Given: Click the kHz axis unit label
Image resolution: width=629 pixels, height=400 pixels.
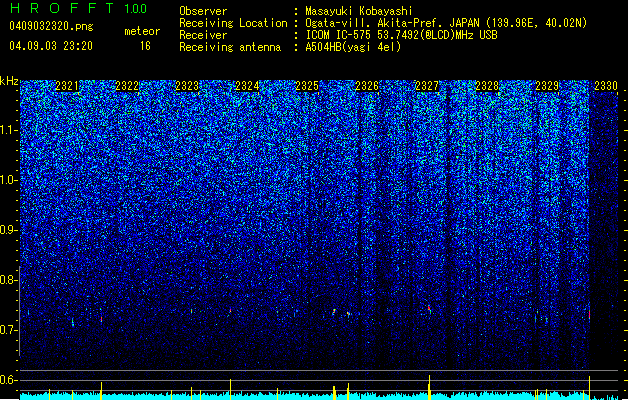Looking at the screenshot, I should pos(9,81).
